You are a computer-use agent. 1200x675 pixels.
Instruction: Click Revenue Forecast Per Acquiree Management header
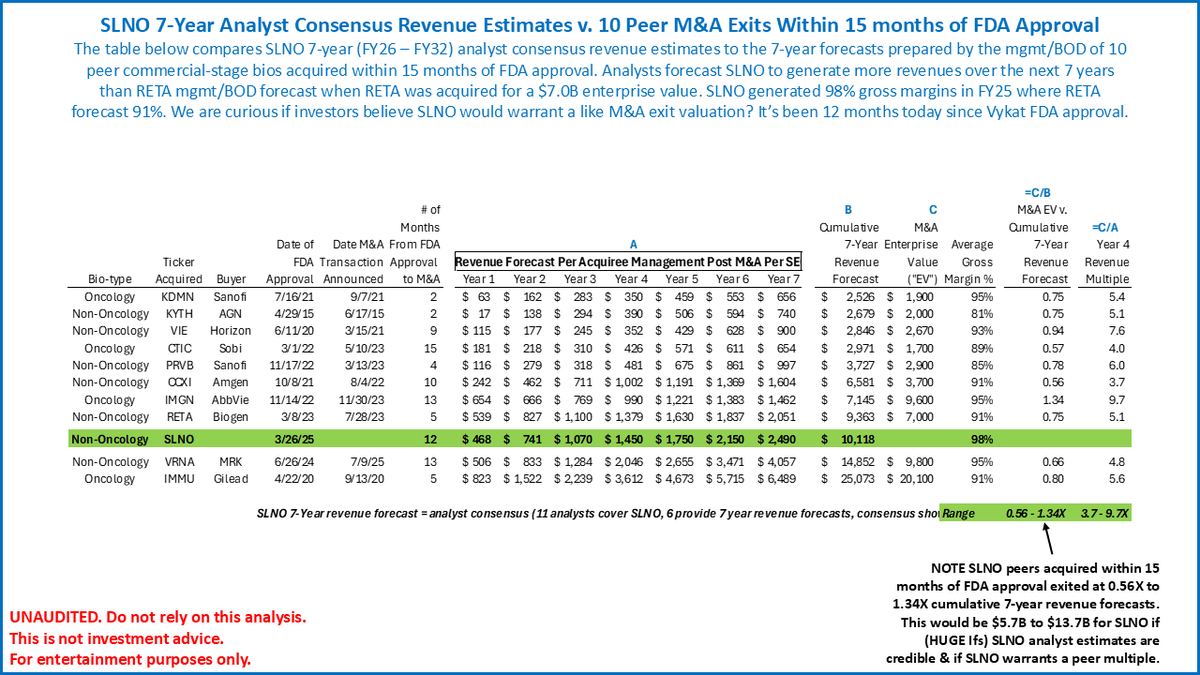tap(628, 260)
